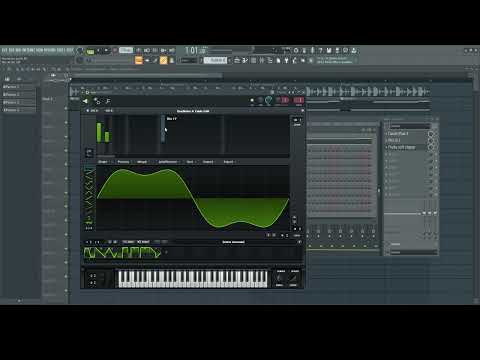Open the plugin wrapper gear settings

click(x=97, y=101)
